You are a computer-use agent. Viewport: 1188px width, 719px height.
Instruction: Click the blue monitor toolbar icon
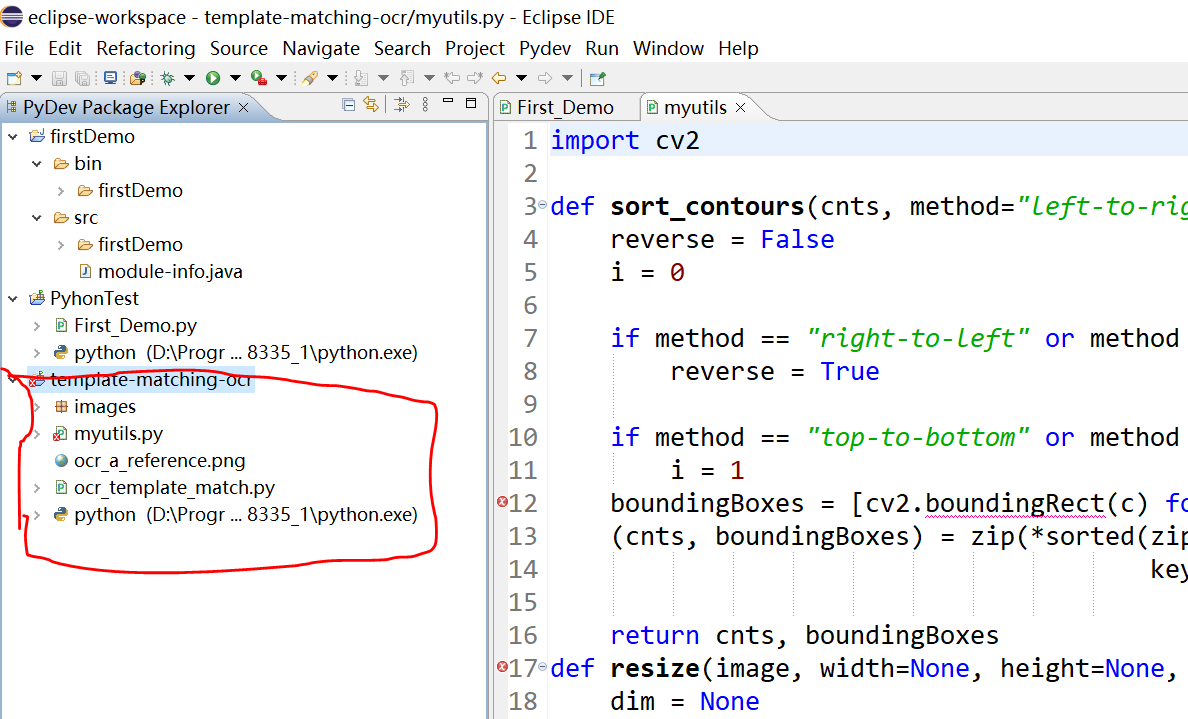(x=111, y=77)
